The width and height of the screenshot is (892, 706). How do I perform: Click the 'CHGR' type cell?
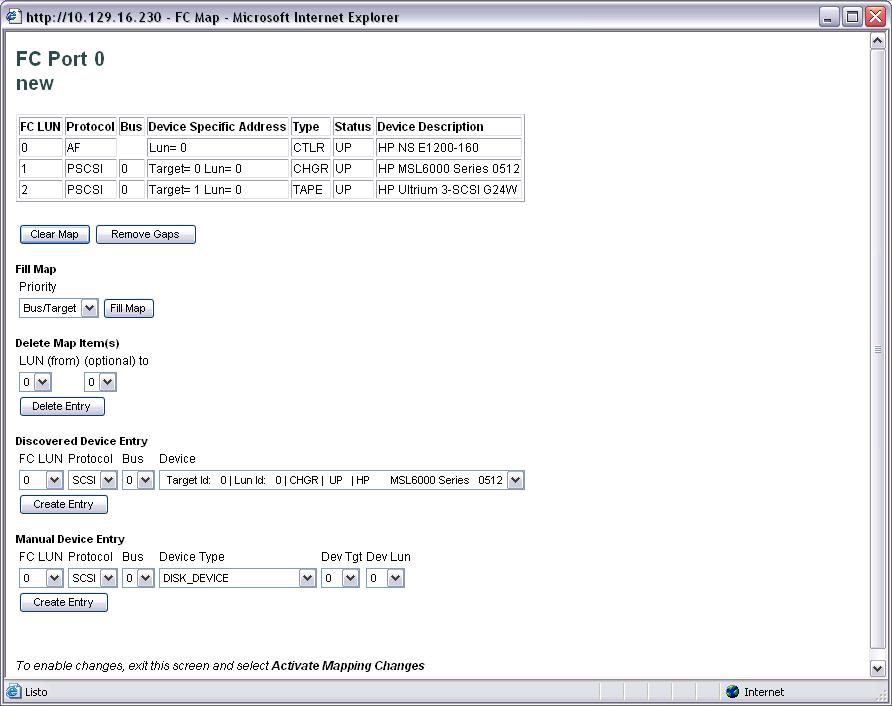coord(311,169)
